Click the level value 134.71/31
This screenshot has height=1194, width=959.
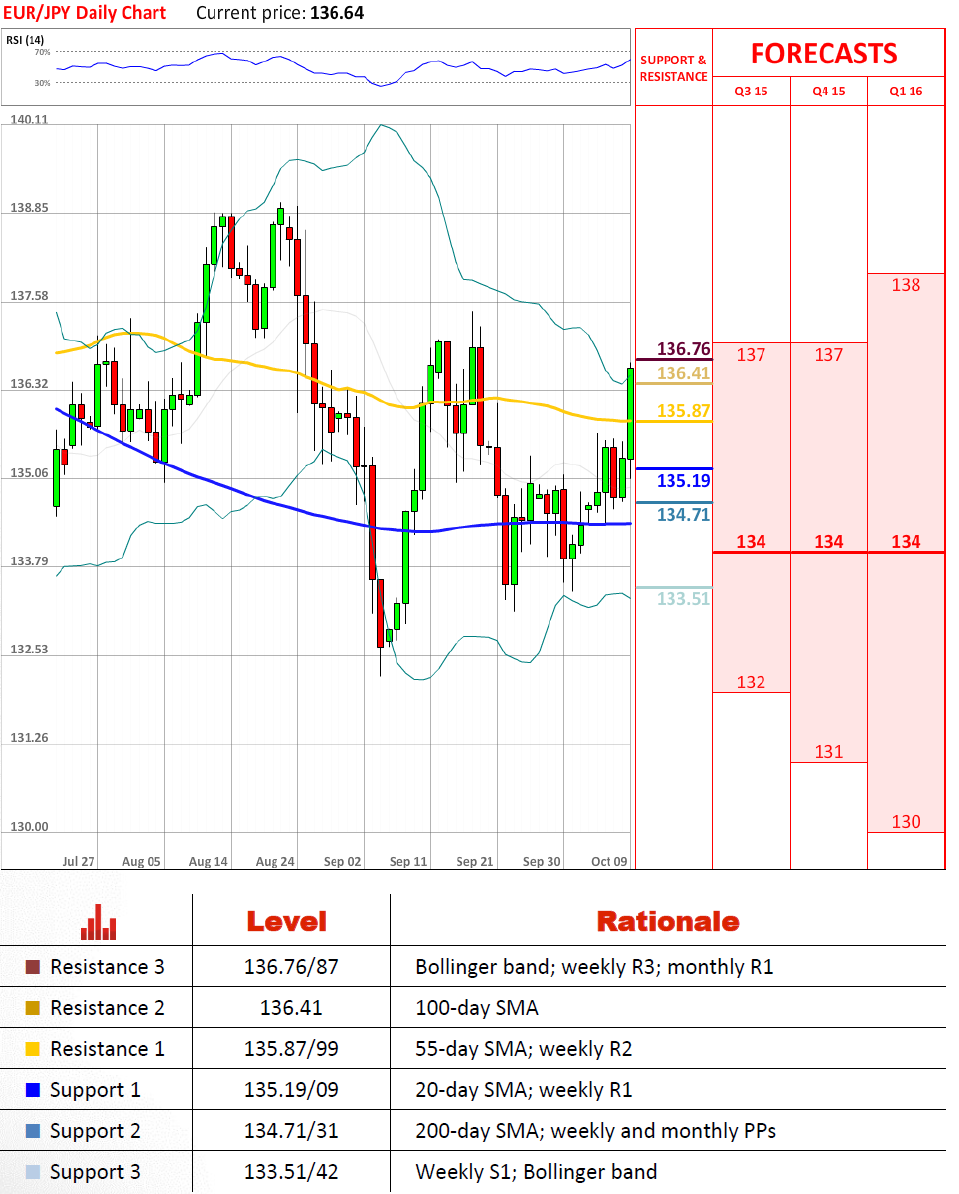291,1132
